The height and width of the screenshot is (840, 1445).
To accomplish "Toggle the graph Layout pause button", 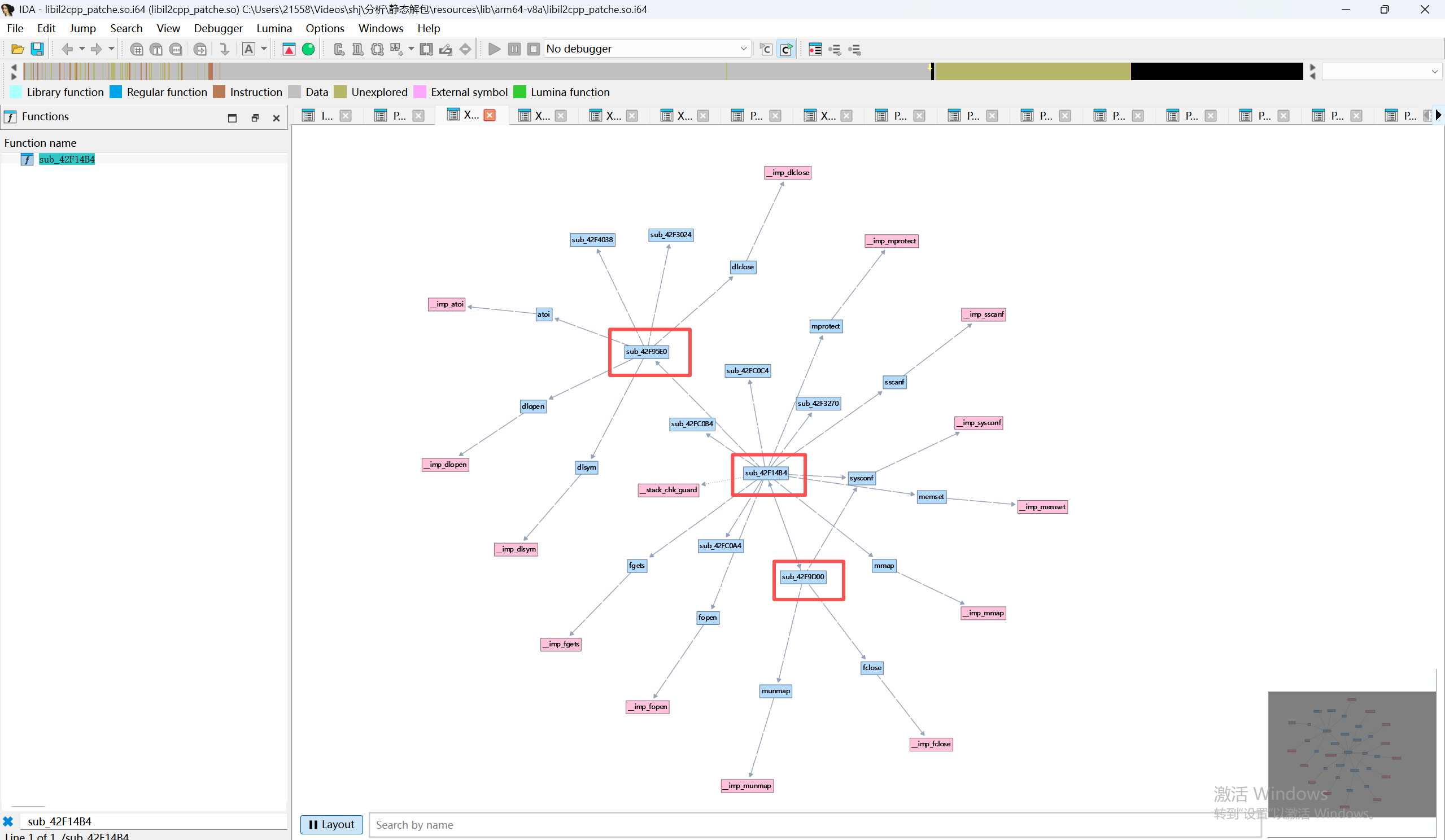I will pos(331,825).
